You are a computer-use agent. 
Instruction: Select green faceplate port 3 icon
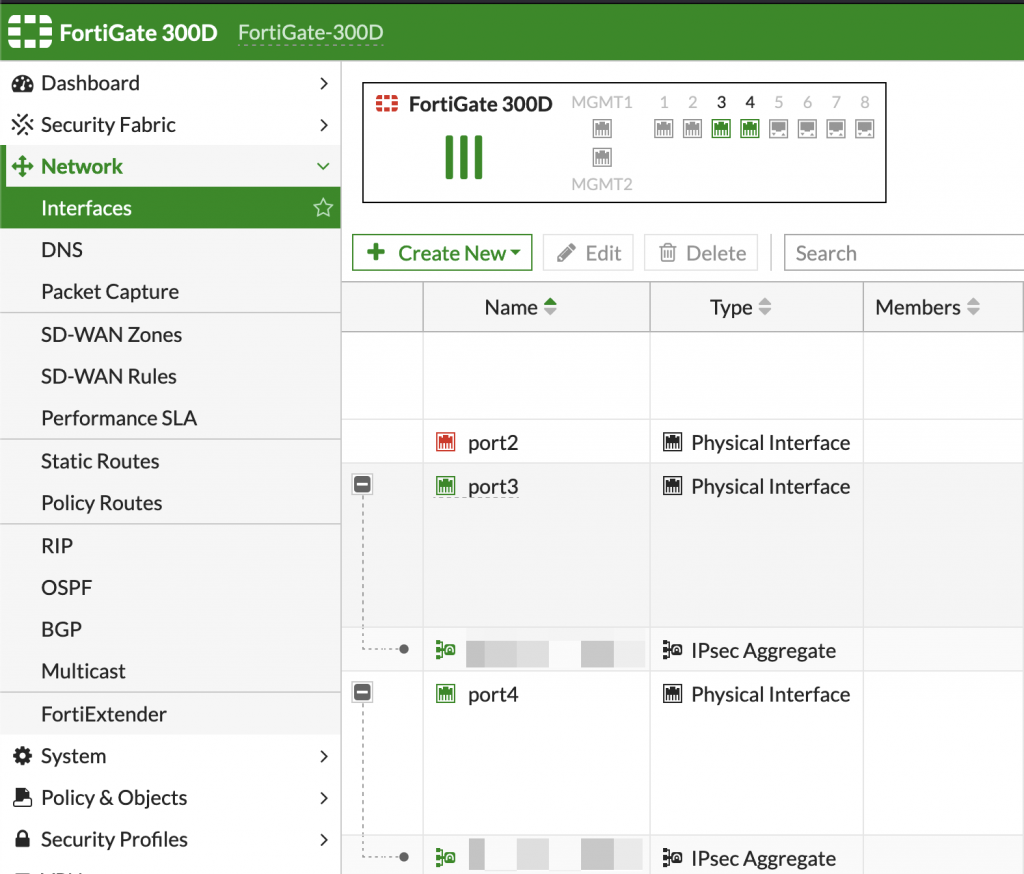pos(721,129)
